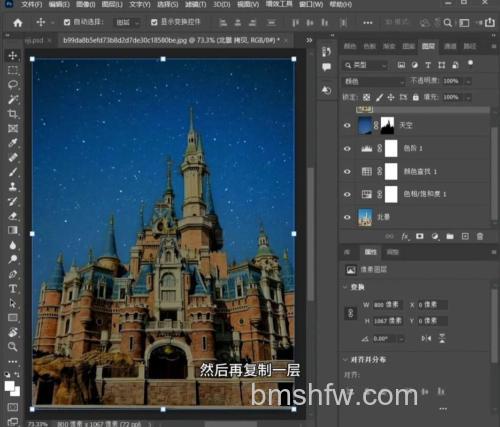Image resolution: width=500 pixels, height=427 pixels.
Task: Hide the 色相/饱和度 1 layer
Action: 347,194
